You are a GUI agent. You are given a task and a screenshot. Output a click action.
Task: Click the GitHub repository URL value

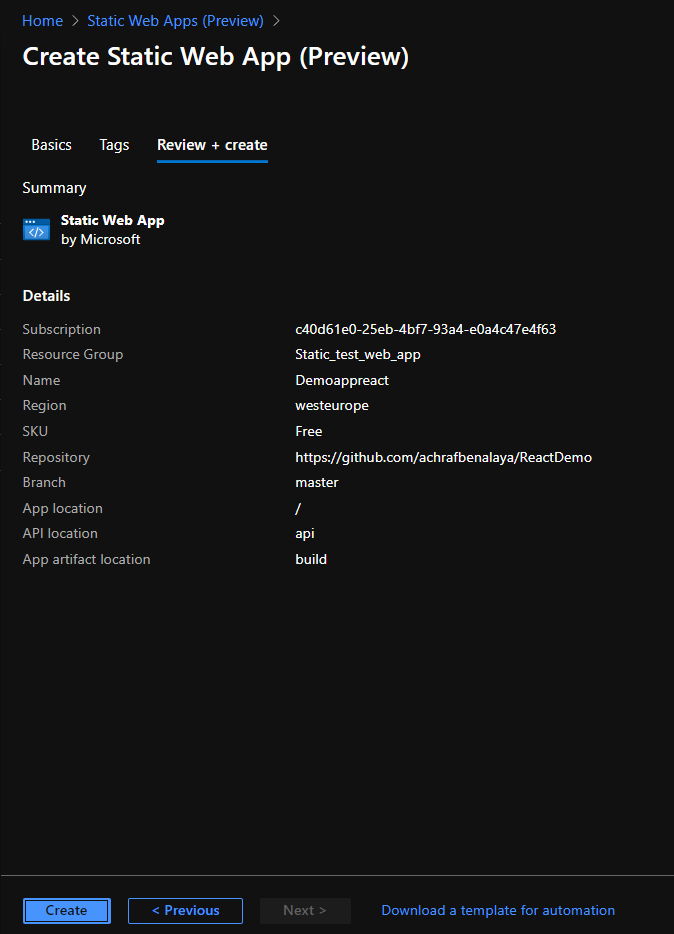[x=444, y=457]
